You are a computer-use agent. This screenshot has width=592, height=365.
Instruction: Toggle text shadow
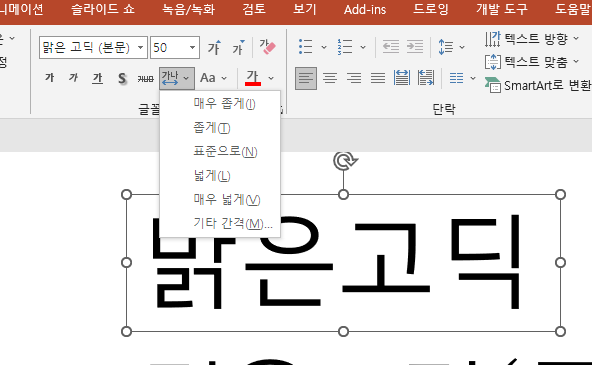coord(122,78)
